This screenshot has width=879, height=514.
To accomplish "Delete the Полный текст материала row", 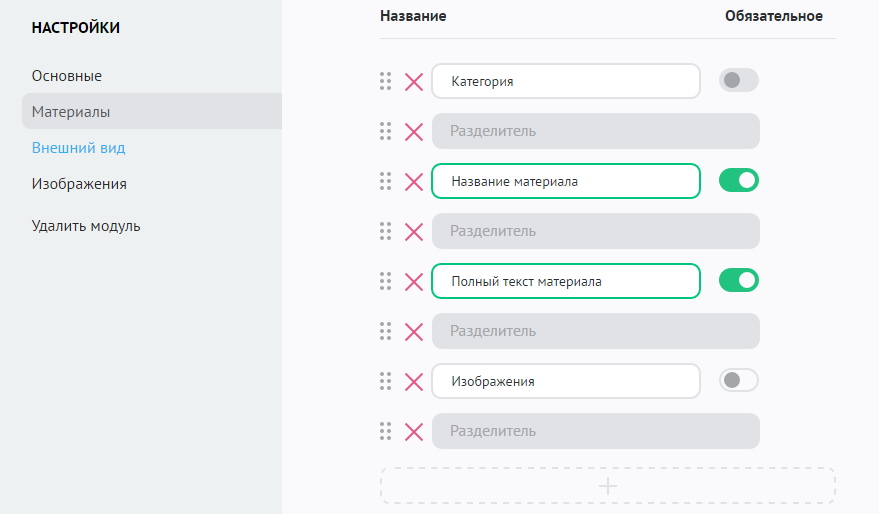I will [x=414, y=282].
